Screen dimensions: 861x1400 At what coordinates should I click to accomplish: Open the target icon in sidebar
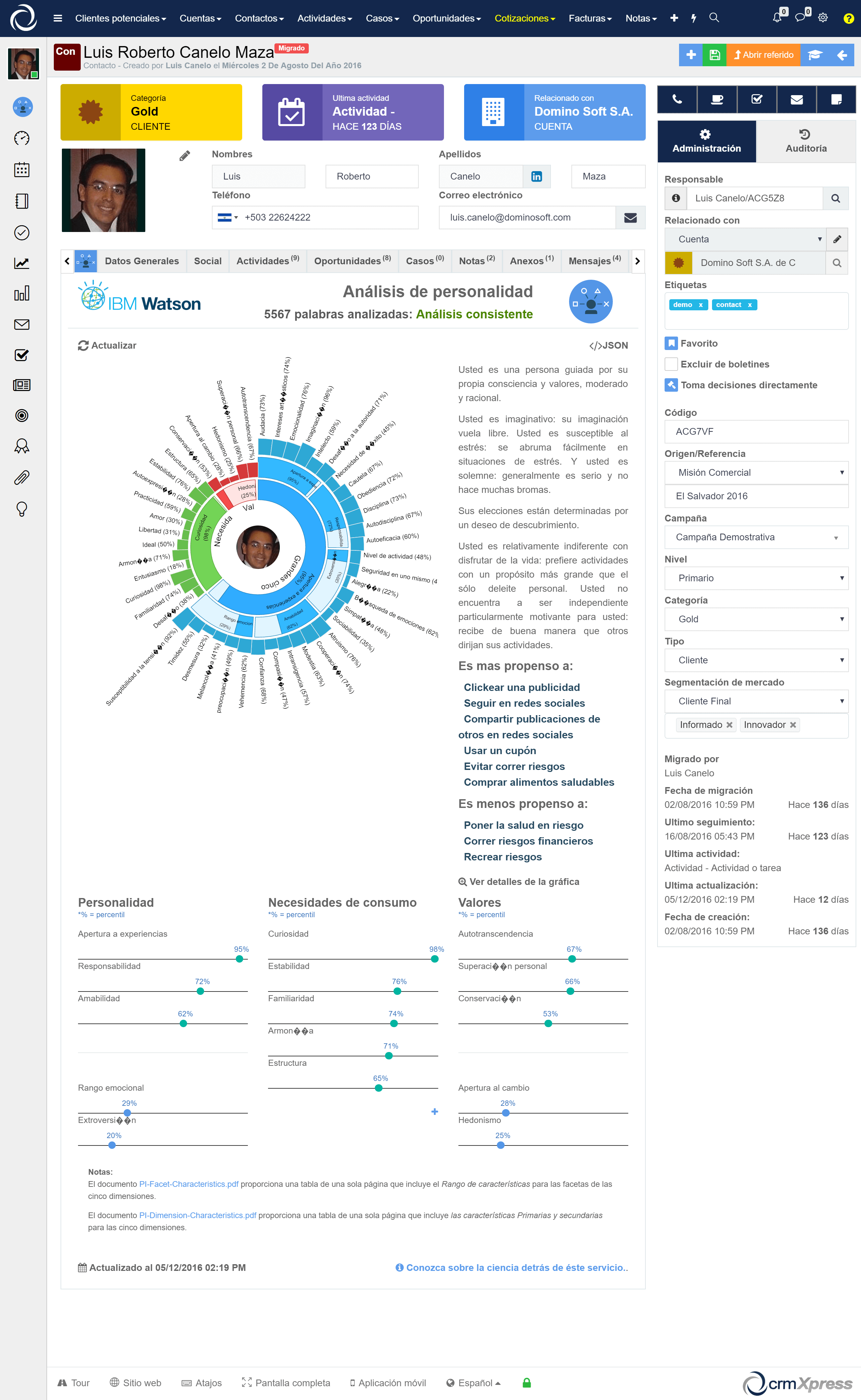tap(22, 416)
